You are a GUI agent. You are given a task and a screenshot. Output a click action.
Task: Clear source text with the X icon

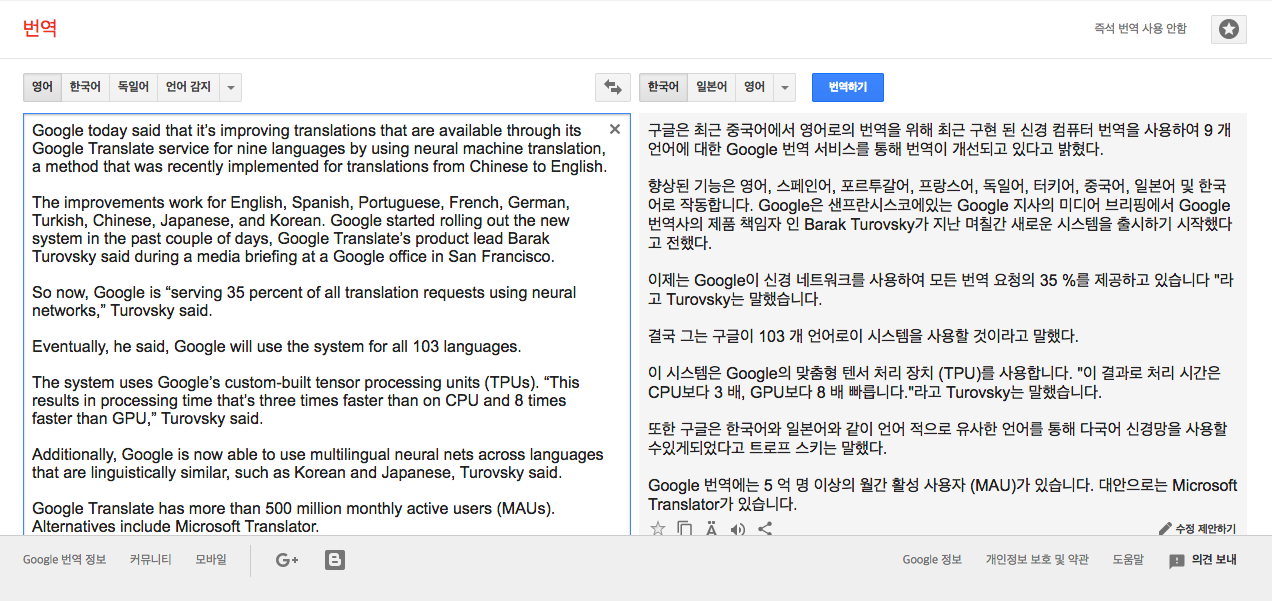click(615, 129)
